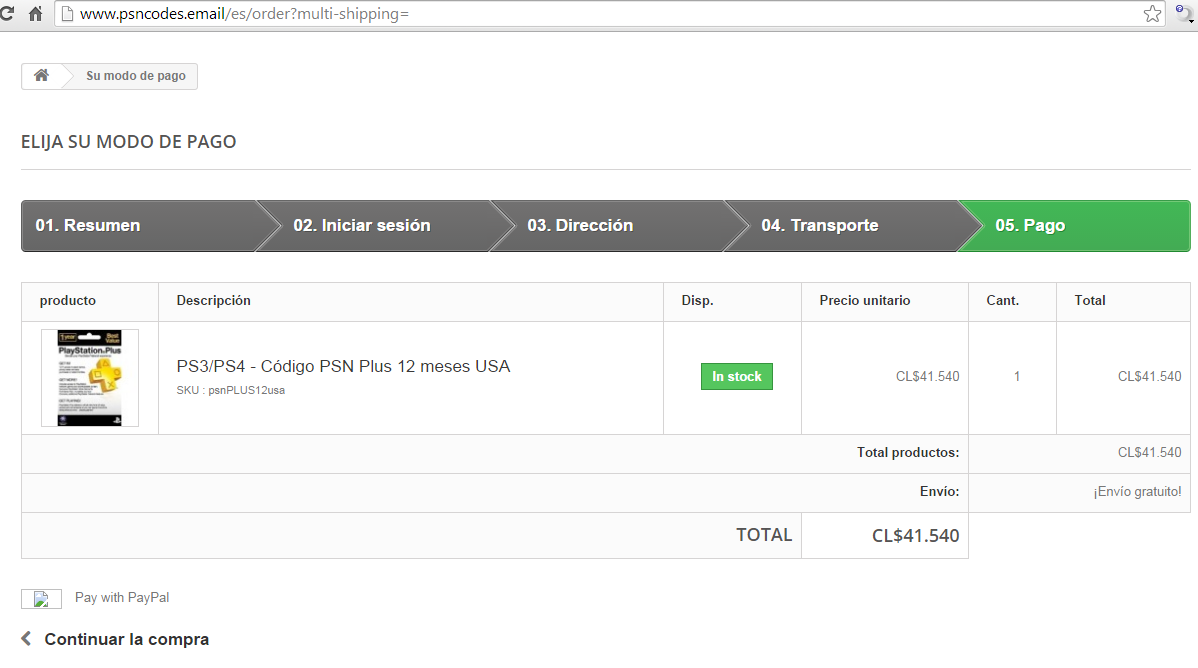Click the page info icon in address bar
The height and width of the screenshot is (668, 1198).
coord(67,14)
